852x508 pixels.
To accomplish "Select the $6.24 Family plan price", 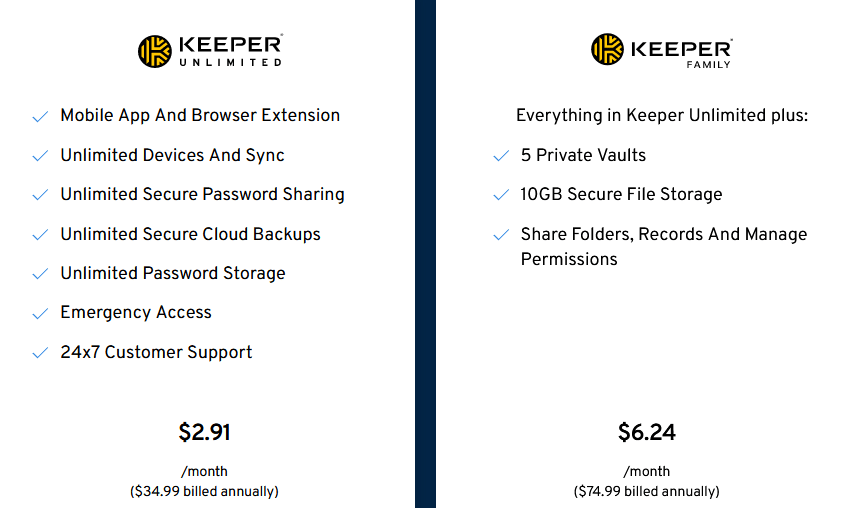I will click(647, 432).
